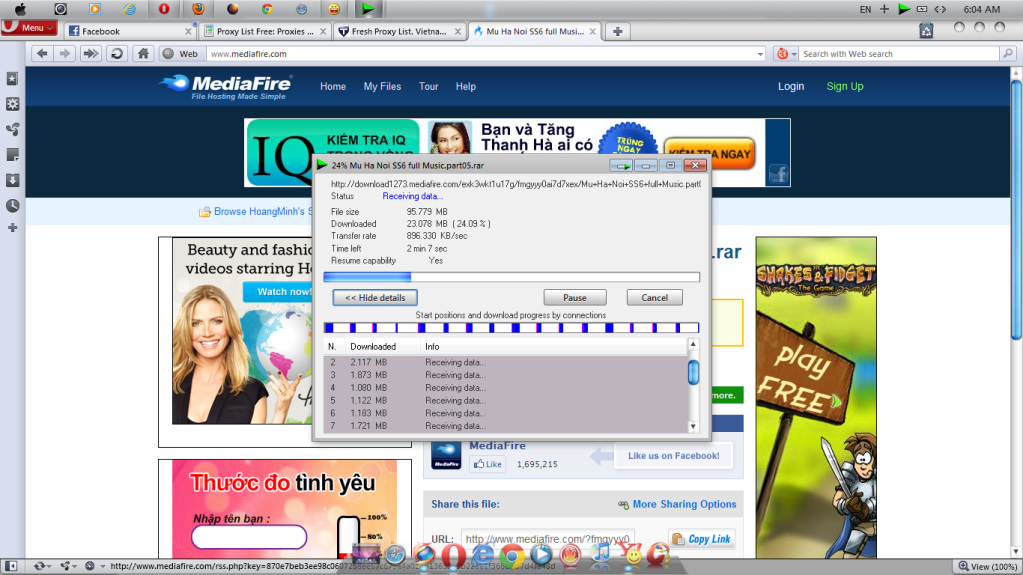
Task: Open the gear widgets panel in sidebar
Action: click(12, 104)
